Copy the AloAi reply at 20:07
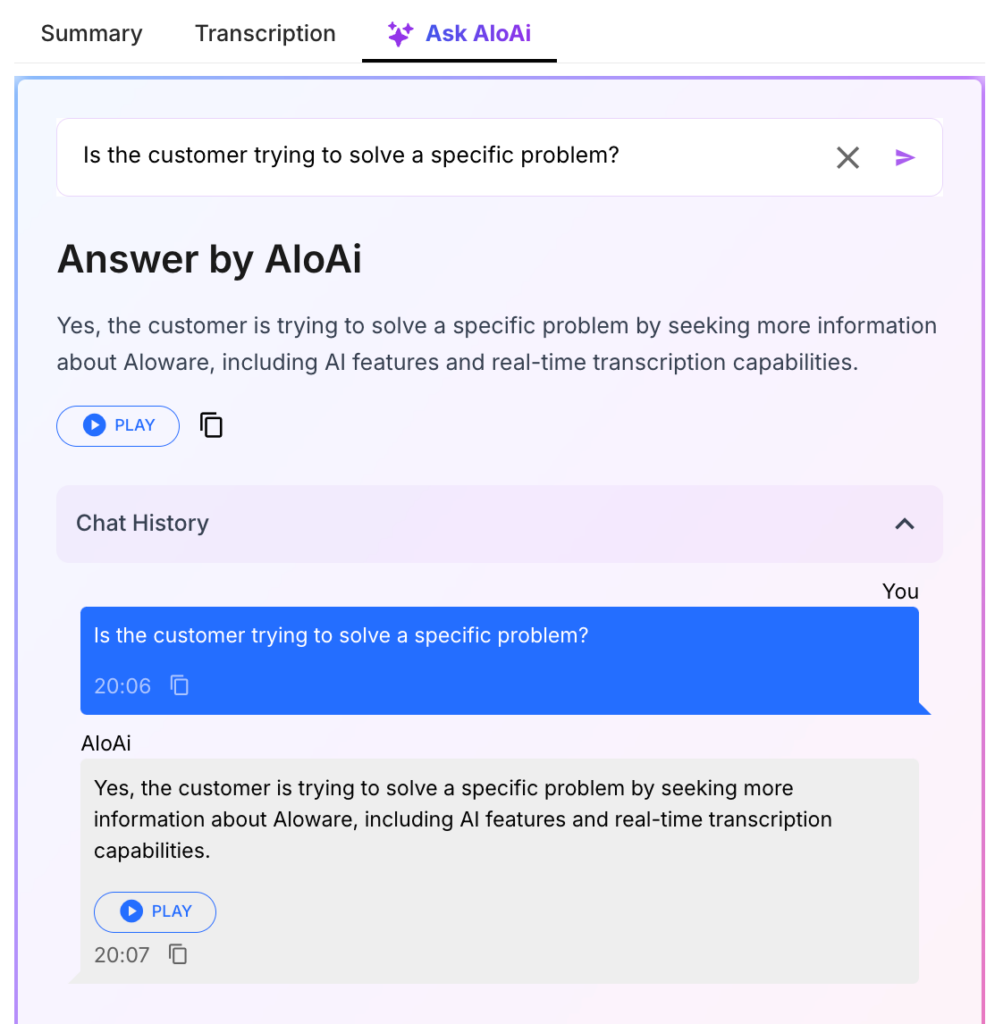This screenshot has width=1003, height=1024. click(178, 954)
